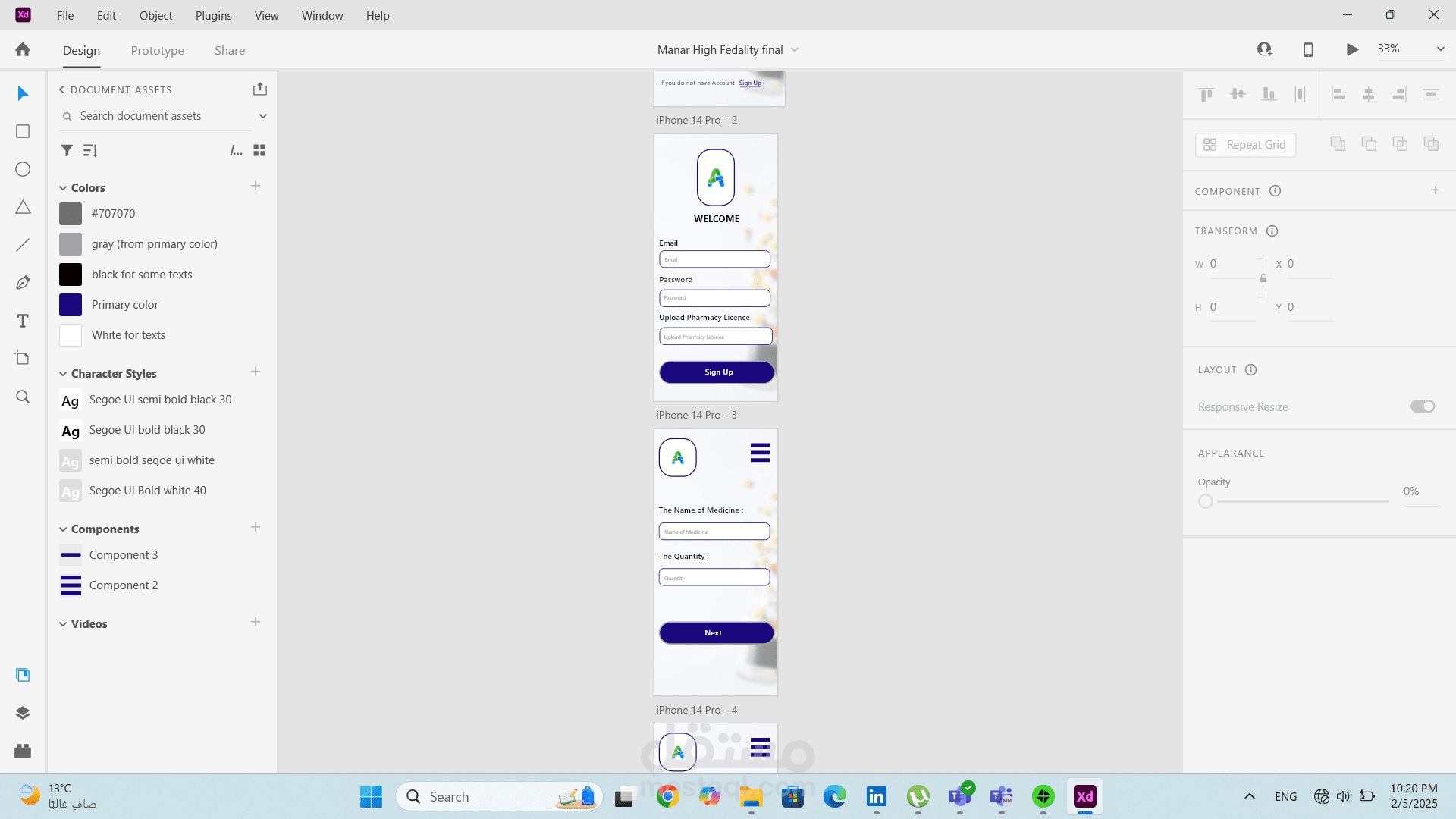Switch to the Prototype tab
This screenshot has height=819, width=1456.
157,50
